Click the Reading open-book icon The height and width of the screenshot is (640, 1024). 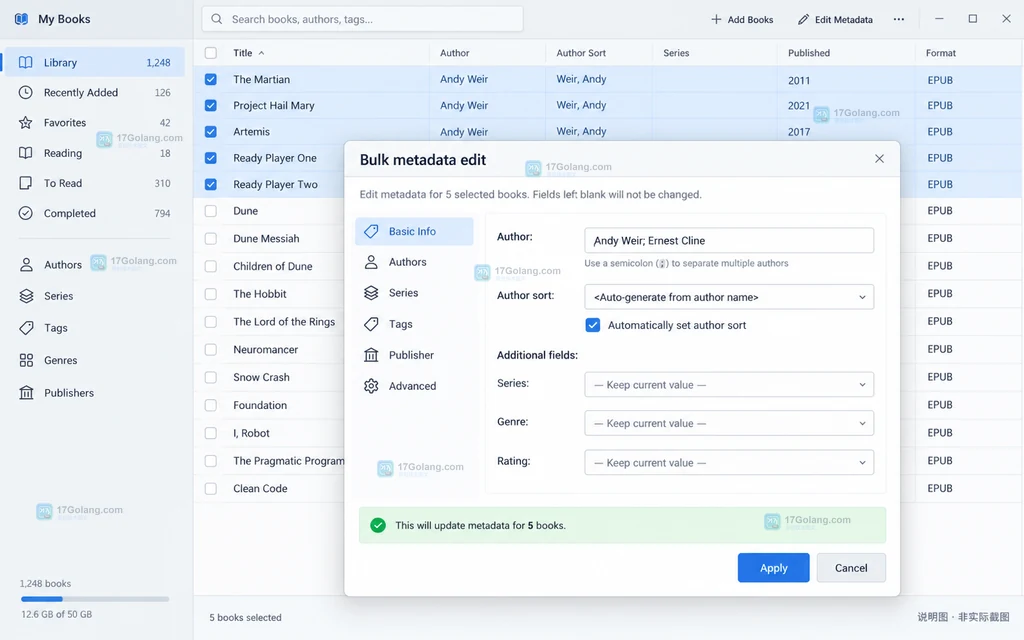(x=25, y=153)
